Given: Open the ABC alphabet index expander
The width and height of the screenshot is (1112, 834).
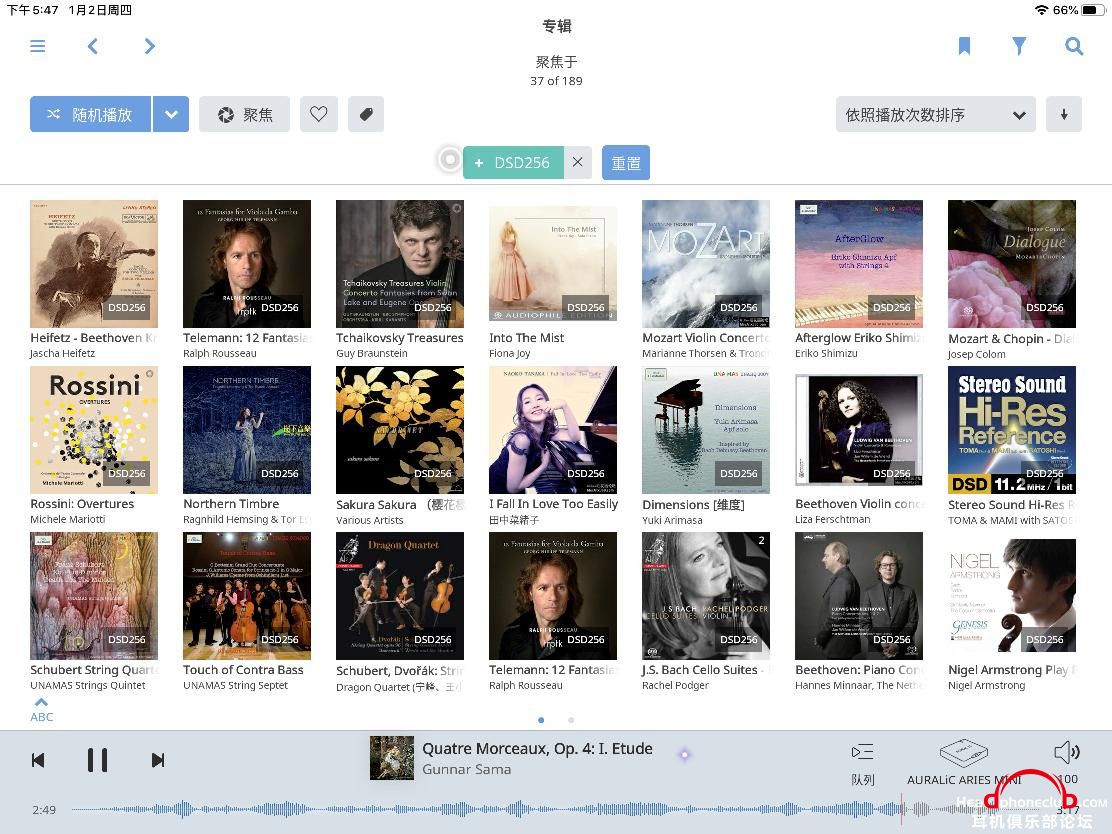Looking at the screenshot, I should [41, 709].
